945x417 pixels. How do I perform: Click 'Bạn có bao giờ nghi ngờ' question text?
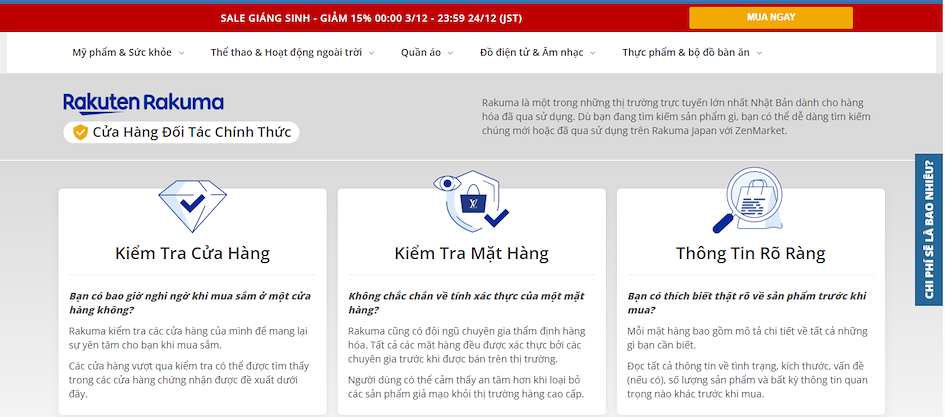tap(190, 303)
